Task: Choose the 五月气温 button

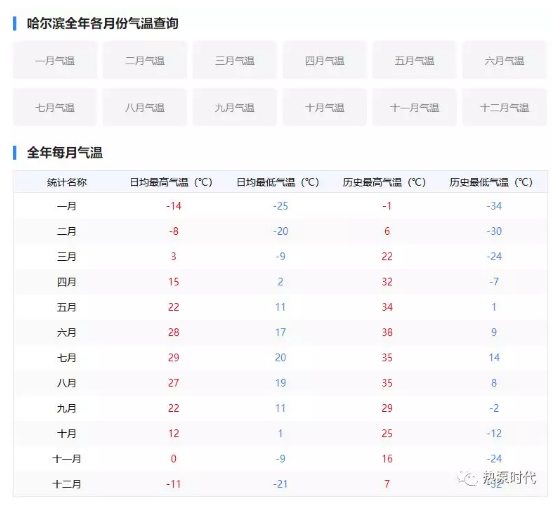Action: click(x=414, y=60)
